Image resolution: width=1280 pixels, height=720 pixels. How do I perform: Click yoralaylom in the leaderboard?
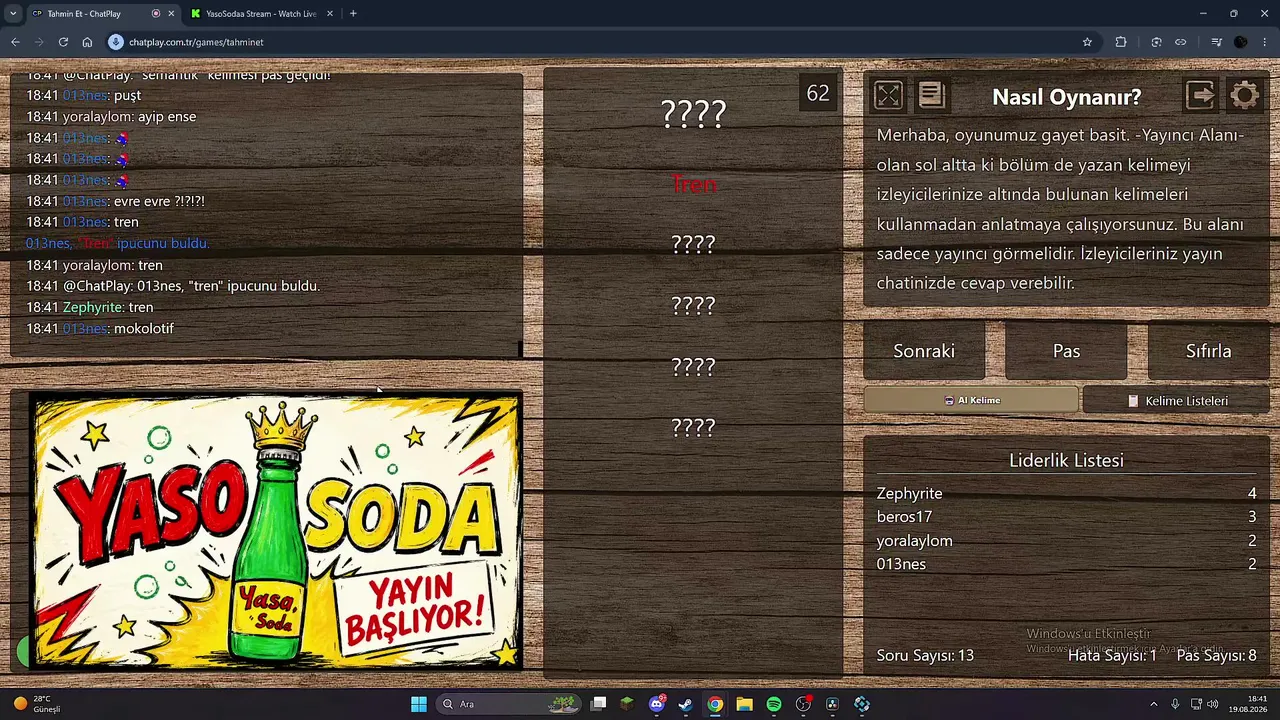click(914, 541)
